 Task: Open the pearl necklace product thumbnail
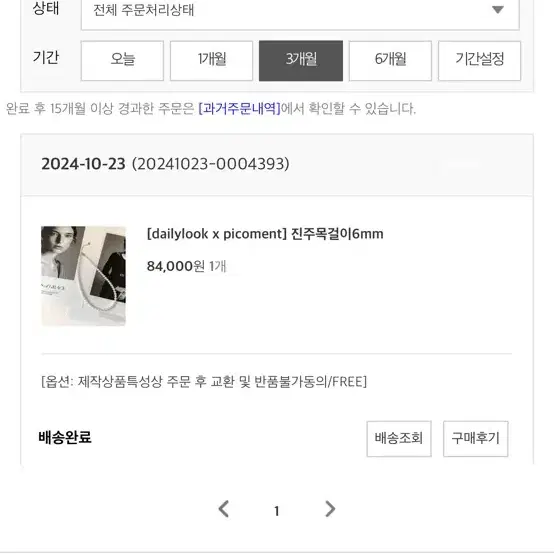pyautogui.click(x=83, y=276)
